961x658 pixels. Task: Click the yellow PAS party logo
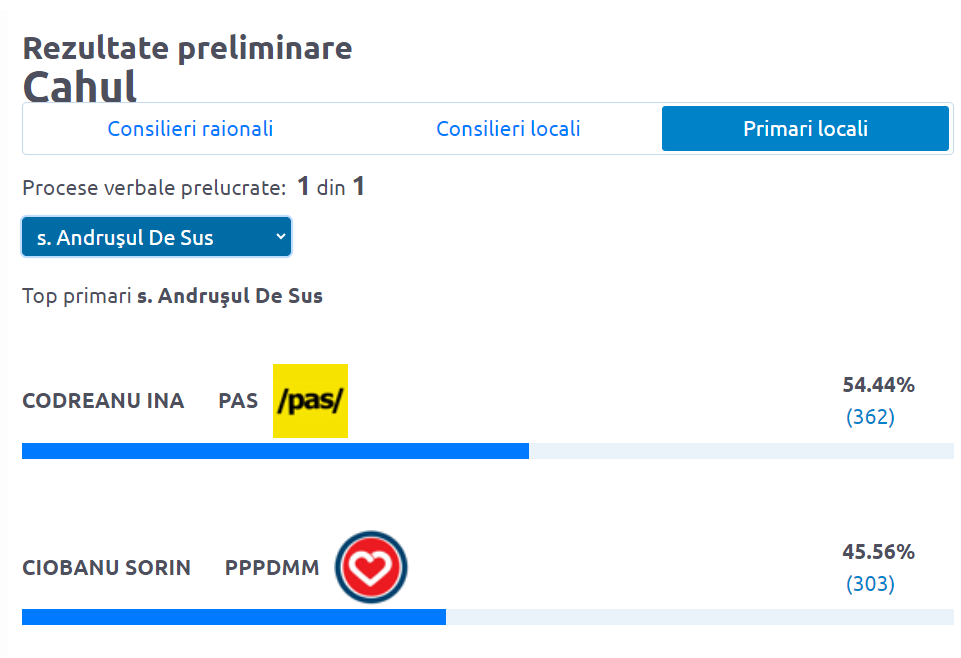point(310,401)
